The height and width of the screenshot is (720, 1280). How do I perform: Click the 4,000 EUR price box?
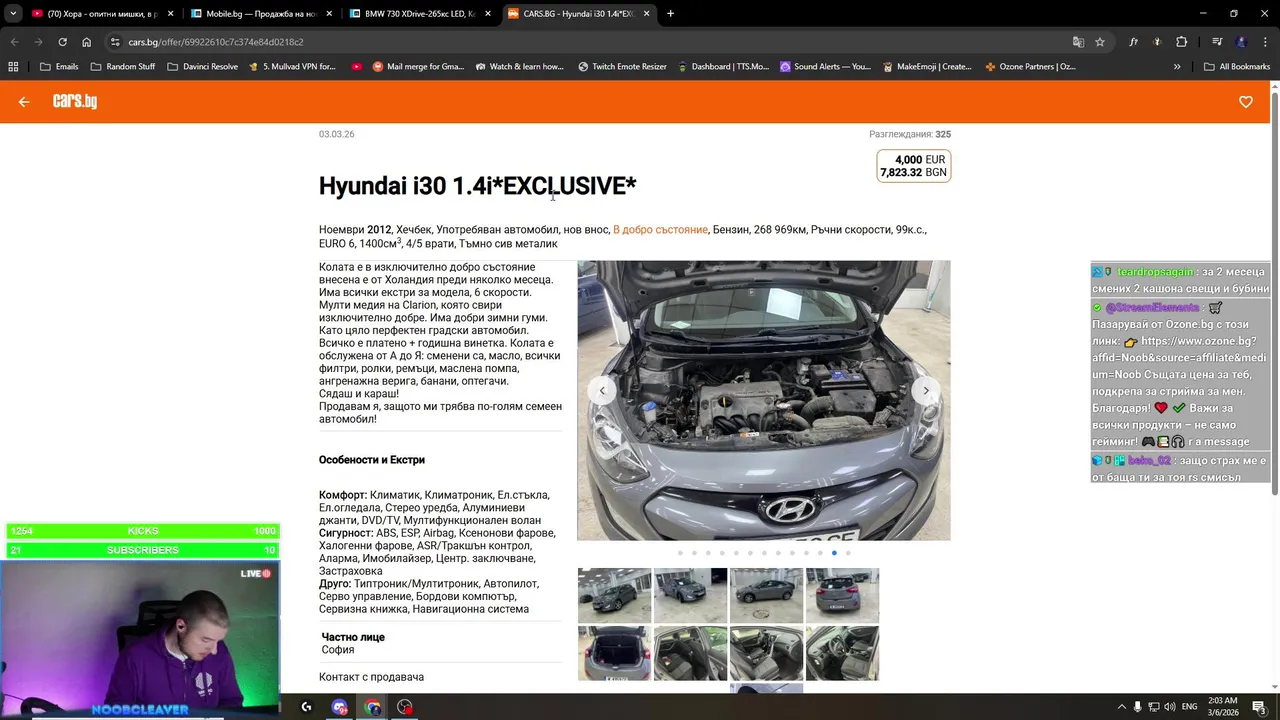tap(914, 166)
